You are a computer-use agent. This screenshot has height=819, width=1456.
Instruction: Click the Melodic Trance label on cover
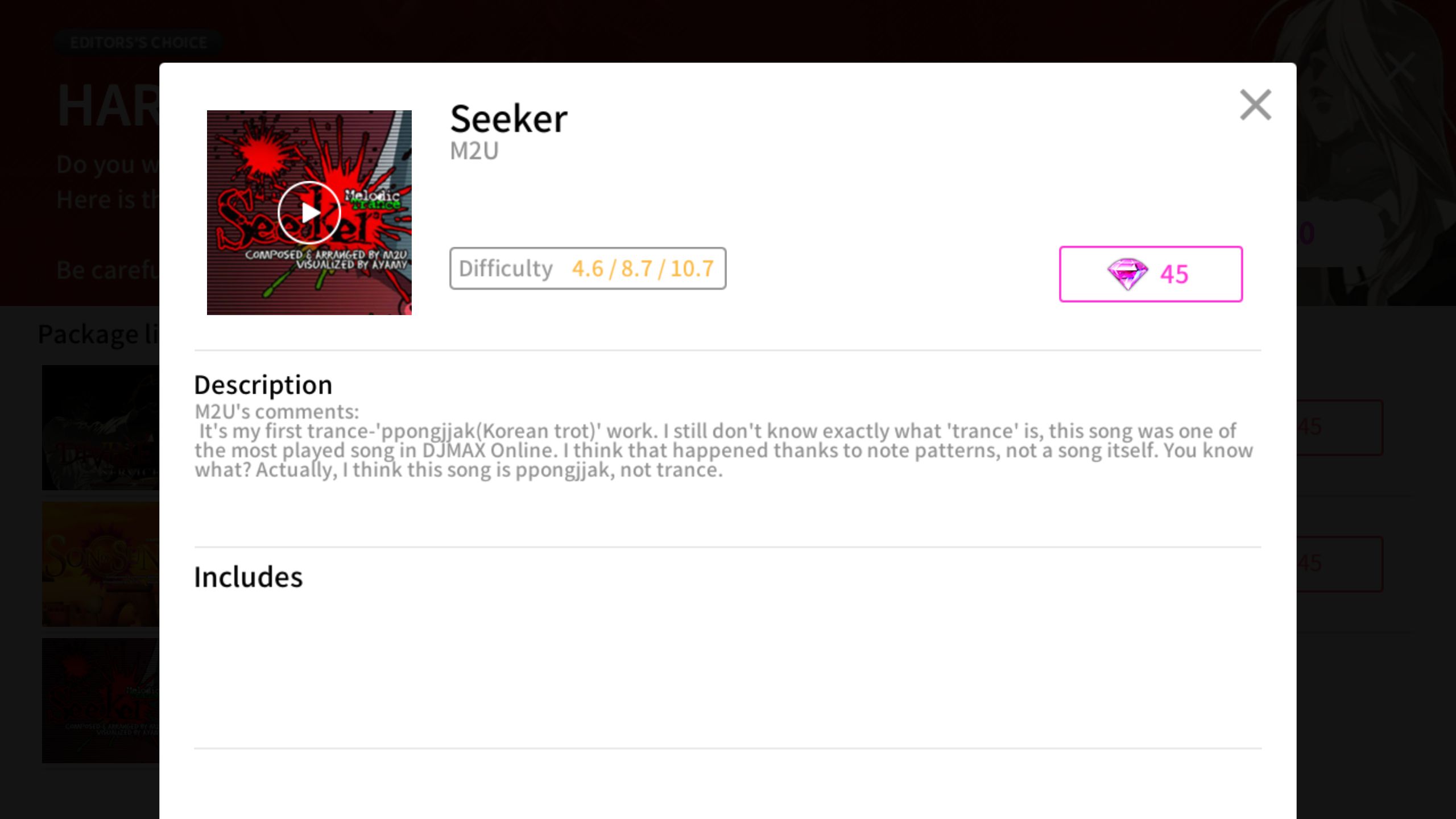coord(373,200)
